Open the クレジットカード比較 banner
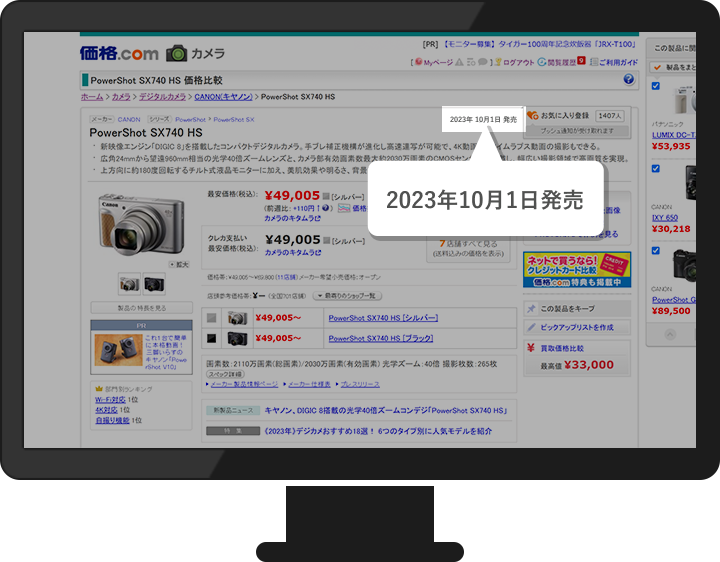The height and width of the screenshot is (562, 720). pos(577,270)
